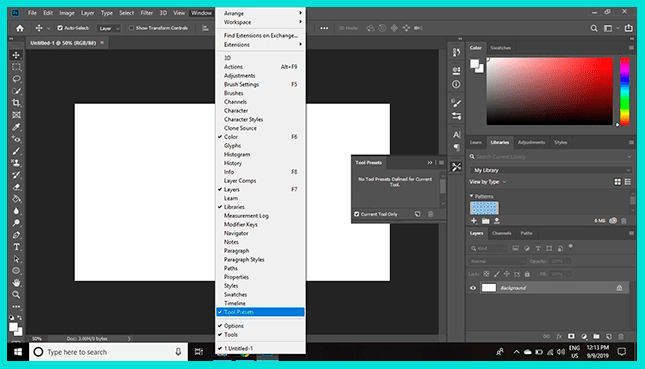This screenshot has height=369, width=645.
Task: Open the Filter menu
Action: [146, 13]
